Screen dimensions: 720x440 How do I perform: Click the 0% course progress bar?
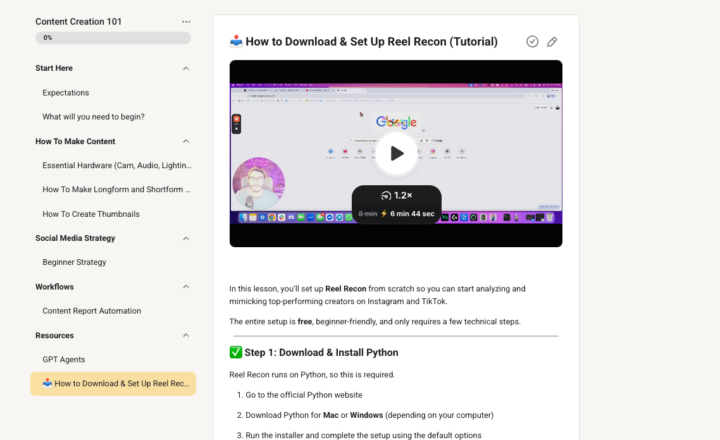coord(113,38)
